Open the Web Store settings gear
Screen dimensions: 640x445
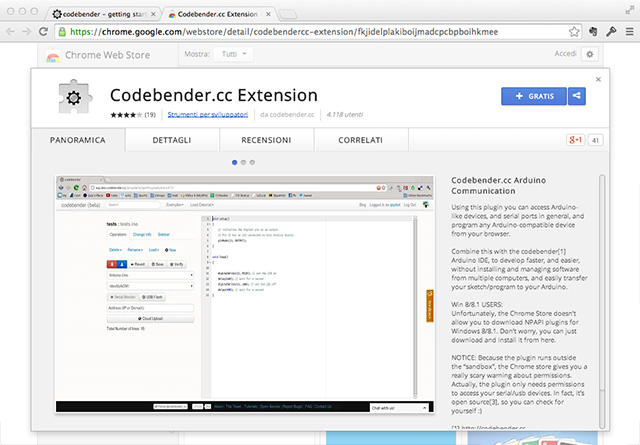click(590, 54)
